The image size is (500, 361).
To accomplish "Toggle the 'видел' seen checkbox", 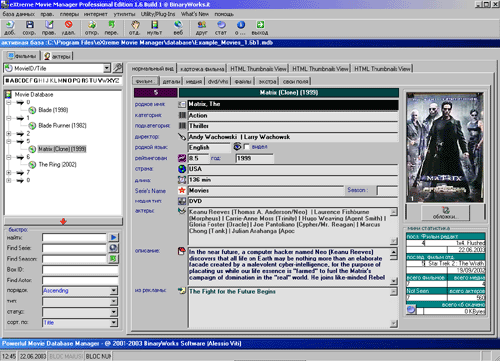I will 247,147.
